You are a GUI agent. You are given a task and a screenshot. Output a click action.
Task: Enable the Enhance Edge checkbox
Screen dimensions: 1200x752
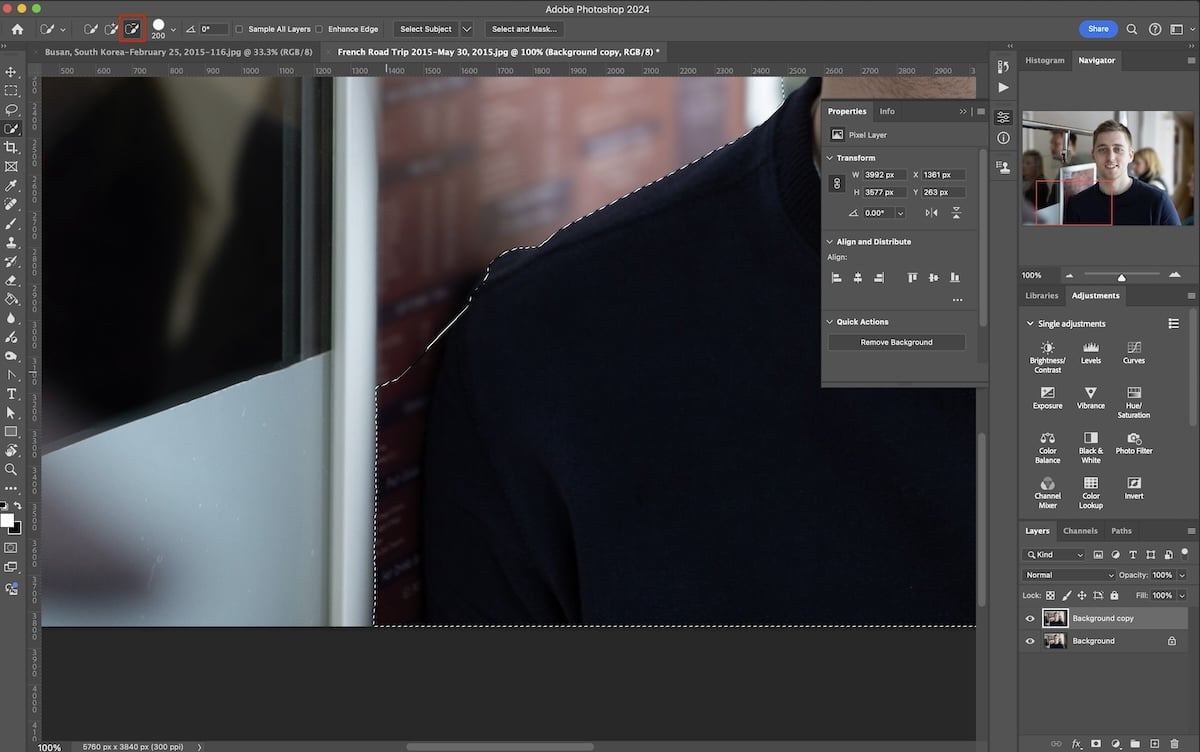point(319,29)
